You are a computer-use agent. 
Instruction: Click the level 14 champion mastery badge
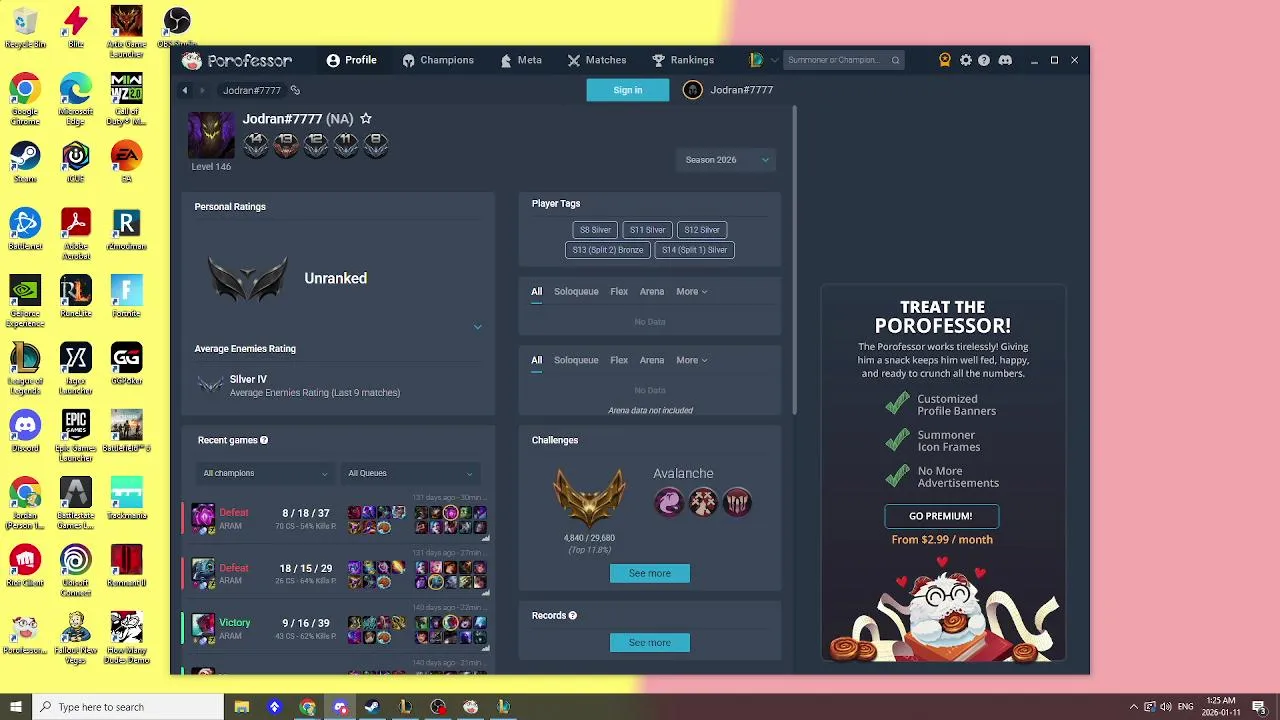pyautogui.click(x=256, y=145)
